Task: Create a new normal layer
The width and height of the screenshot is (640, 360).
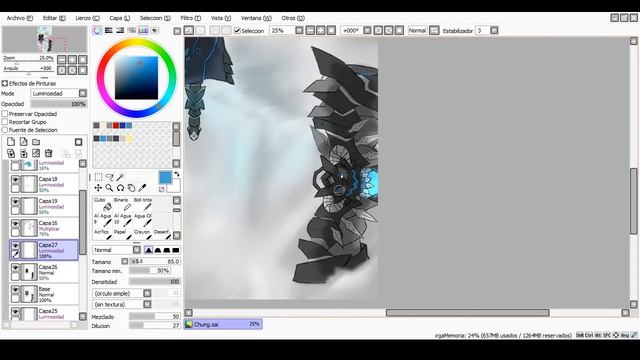Action: pos(11,142)
